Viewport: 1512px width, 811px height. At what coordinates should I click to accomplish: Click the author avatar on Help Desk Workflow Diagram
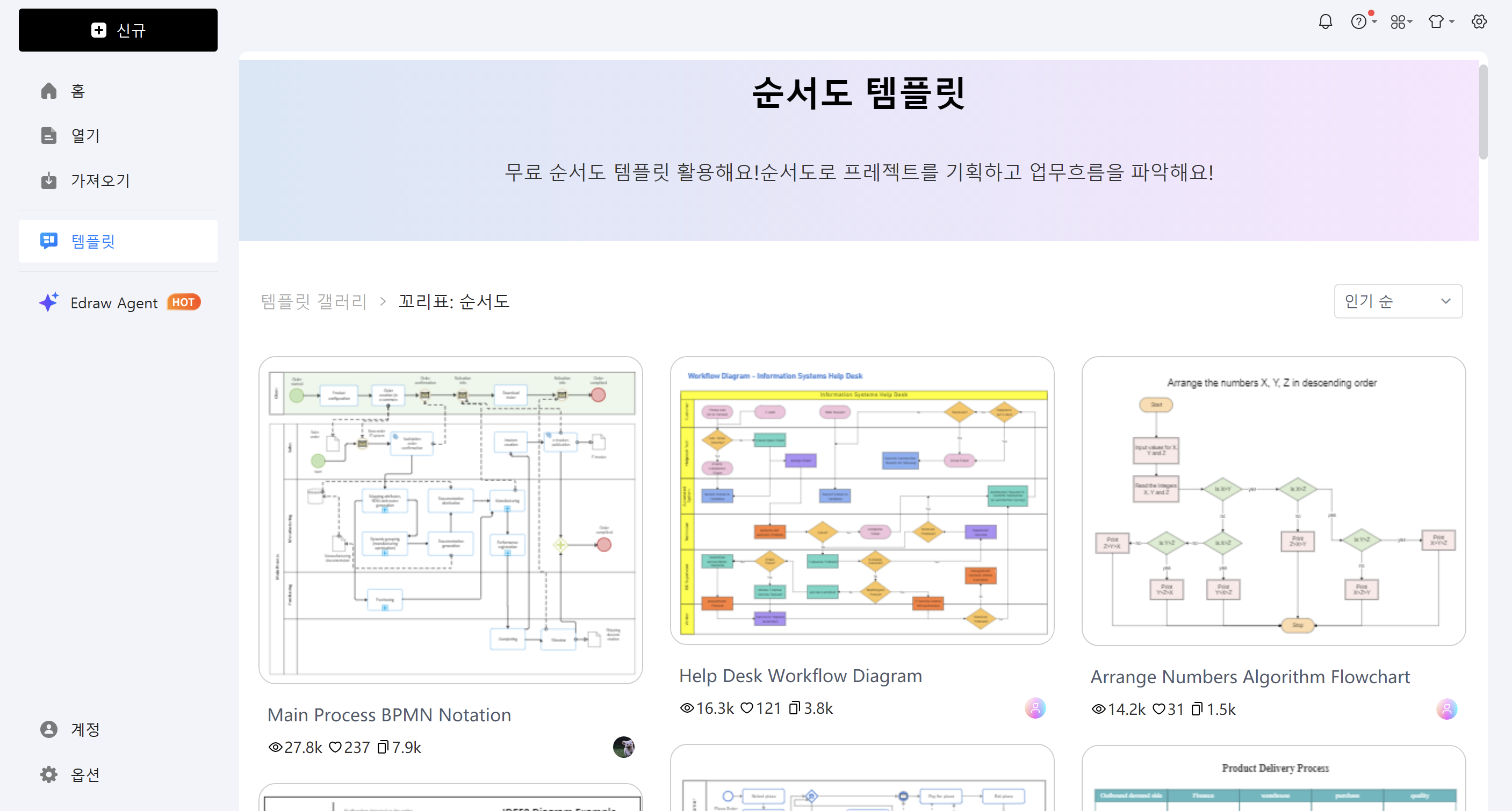1035,708
